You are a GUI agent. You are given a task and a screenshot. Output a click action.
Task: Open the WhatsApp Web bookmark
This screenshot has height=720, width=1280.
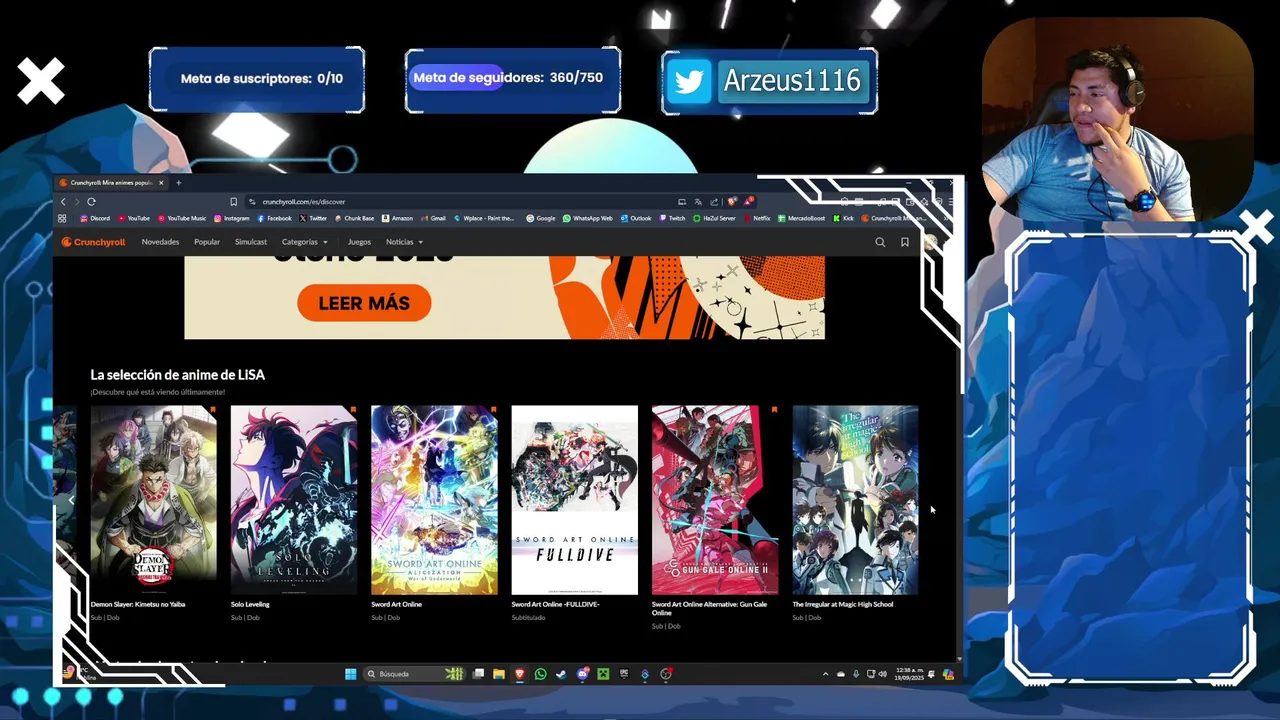588,218
